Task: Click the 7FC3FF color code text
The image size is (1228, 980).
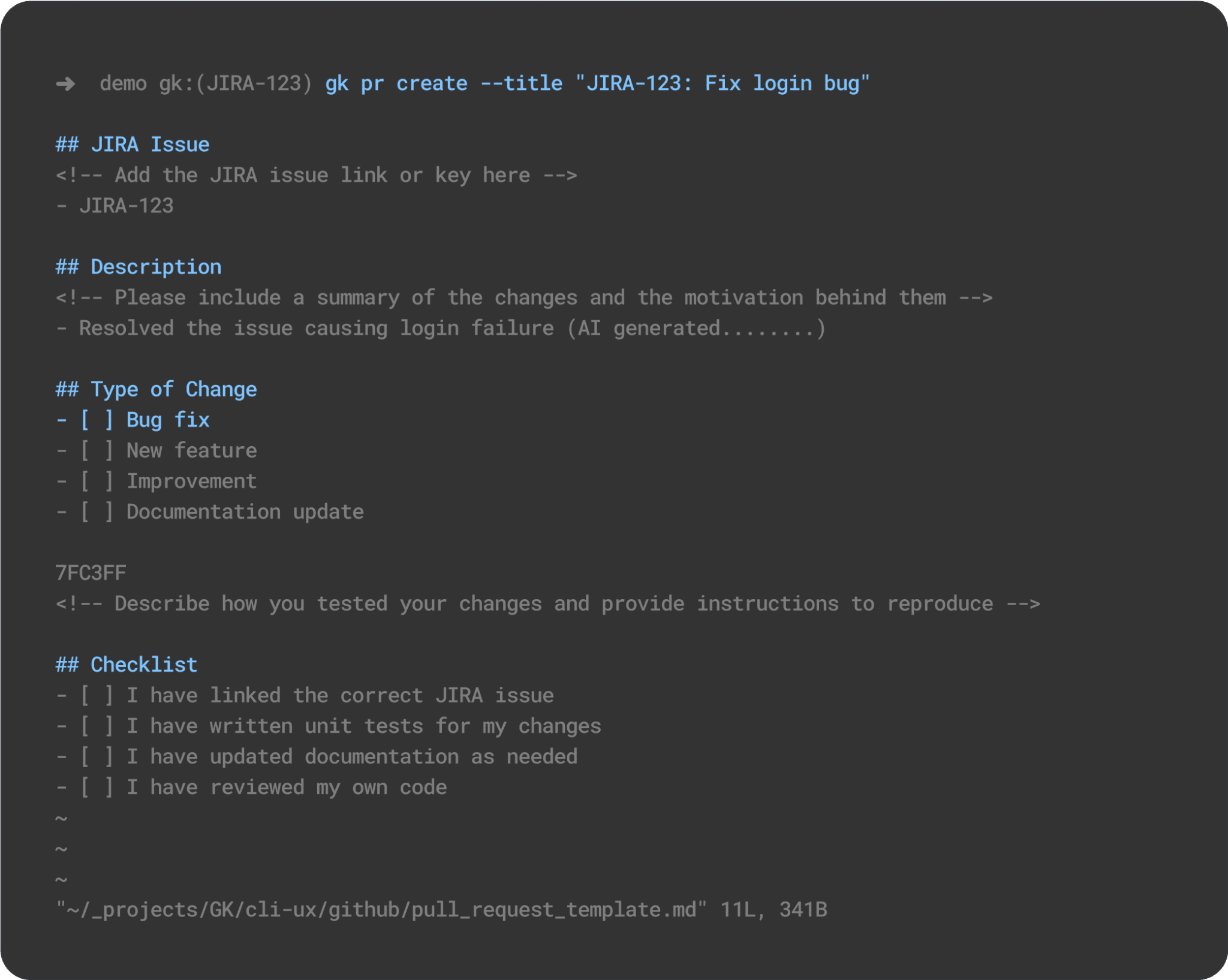Action: coord(91,573)
